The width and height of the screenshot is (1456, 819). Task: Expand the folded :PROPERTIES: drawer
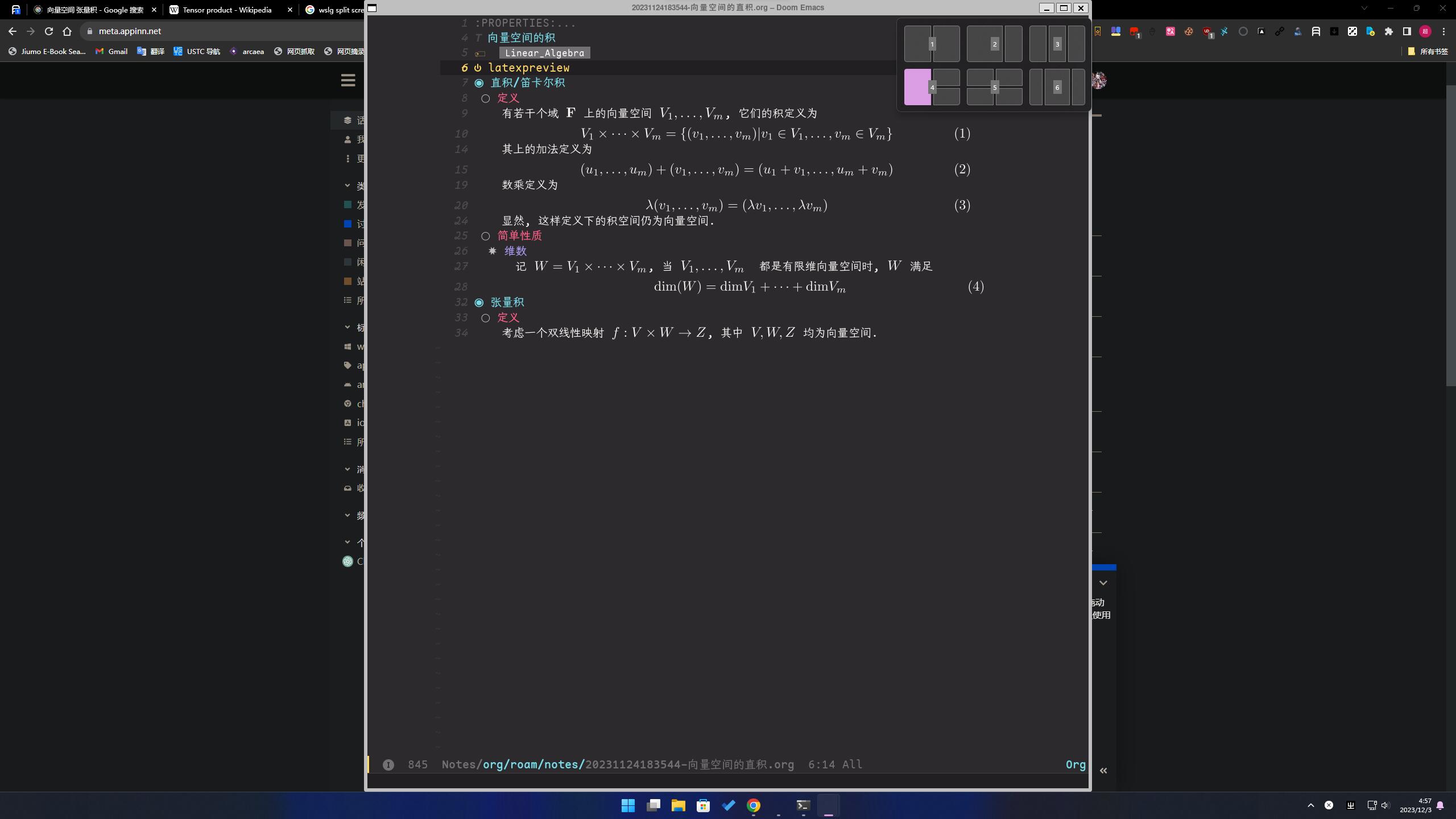tap(525, 23)
